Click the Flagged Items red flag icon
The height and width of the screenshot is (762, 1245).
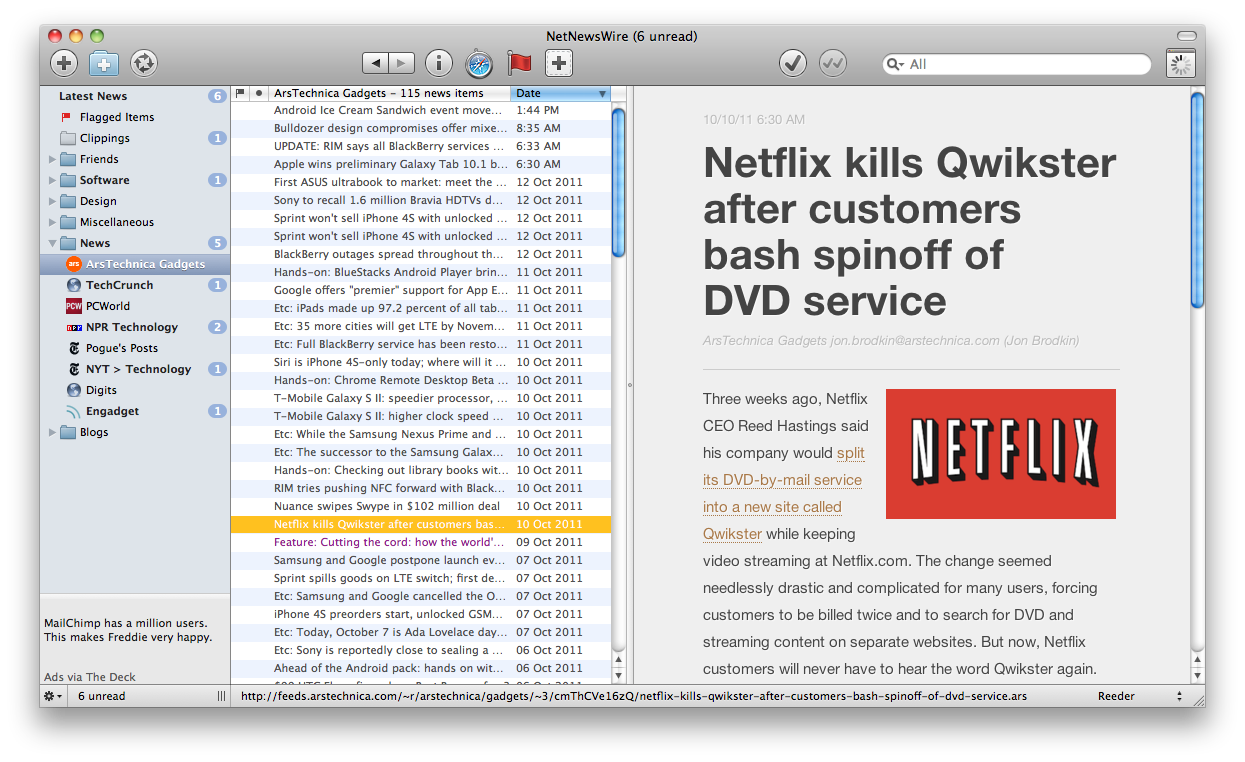coord(67,117)
